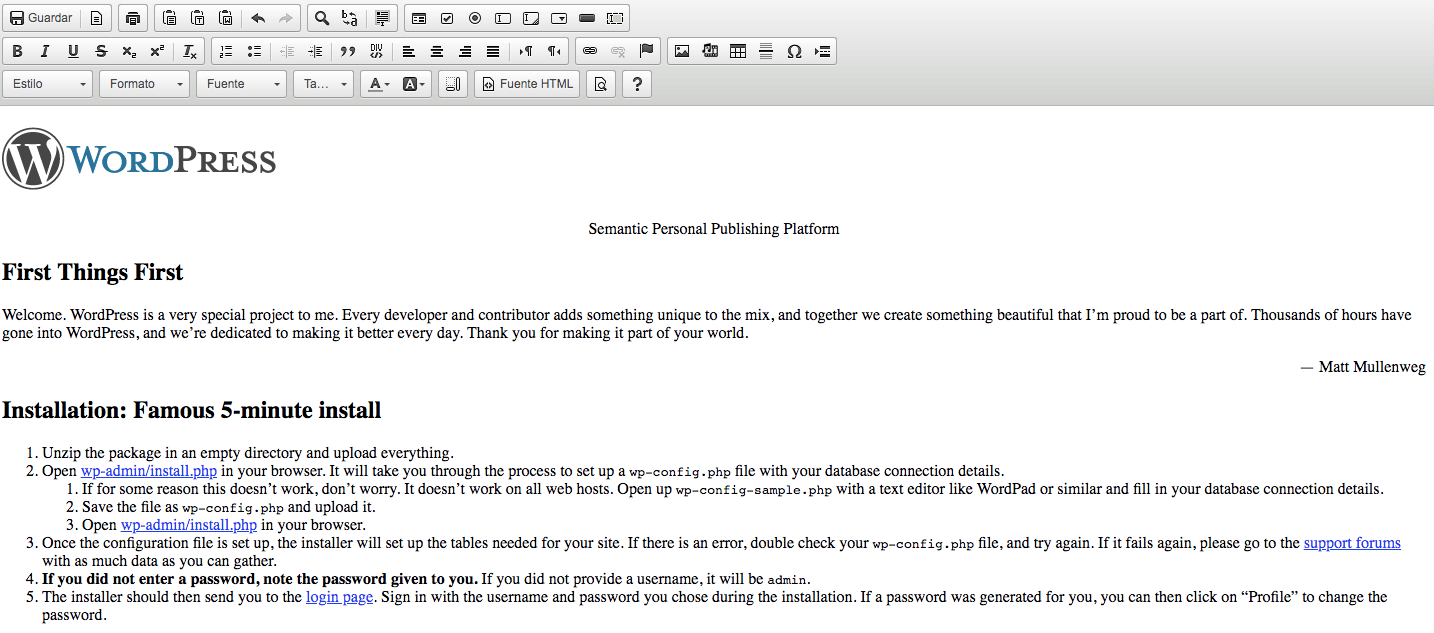Justify the text
The width and height of the screenshot is (1434, 633).
pos(493,51)
